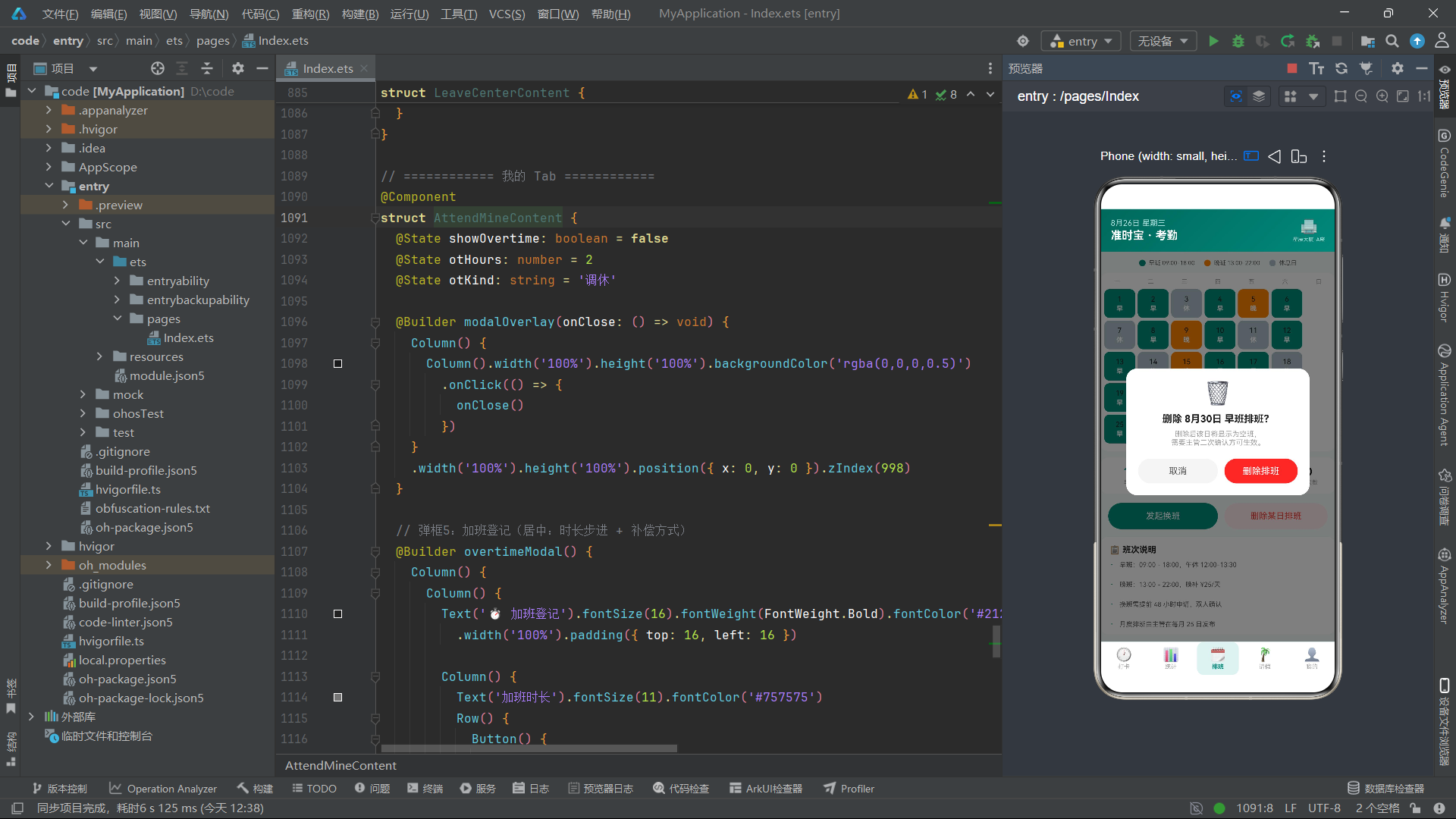Screen dimensions: 1456x819
Task: Open the 无设备 device dropdown
Action: 1163,41
